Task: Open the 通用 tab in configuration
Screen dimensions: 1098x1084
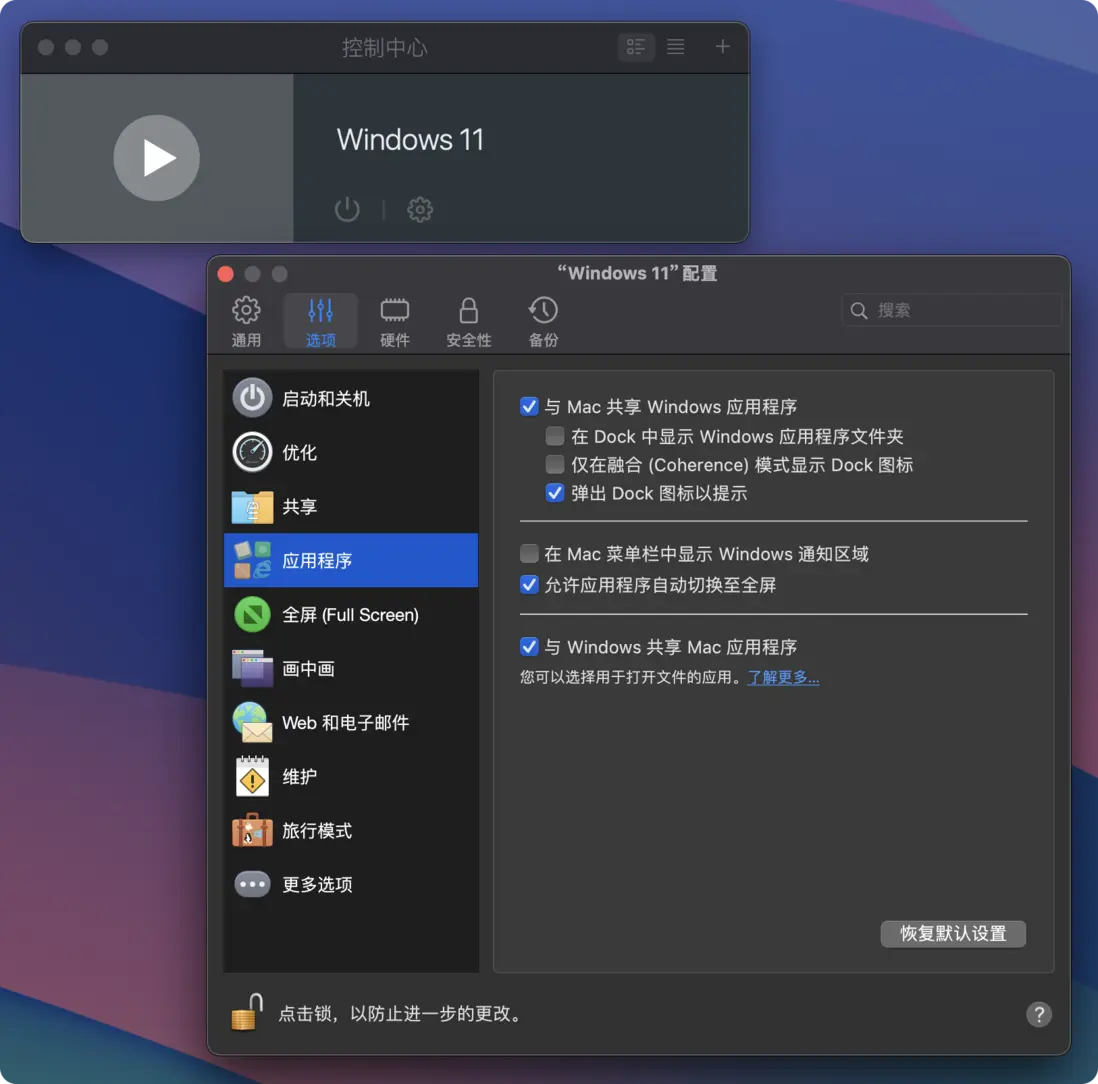Action: (246, 321)
